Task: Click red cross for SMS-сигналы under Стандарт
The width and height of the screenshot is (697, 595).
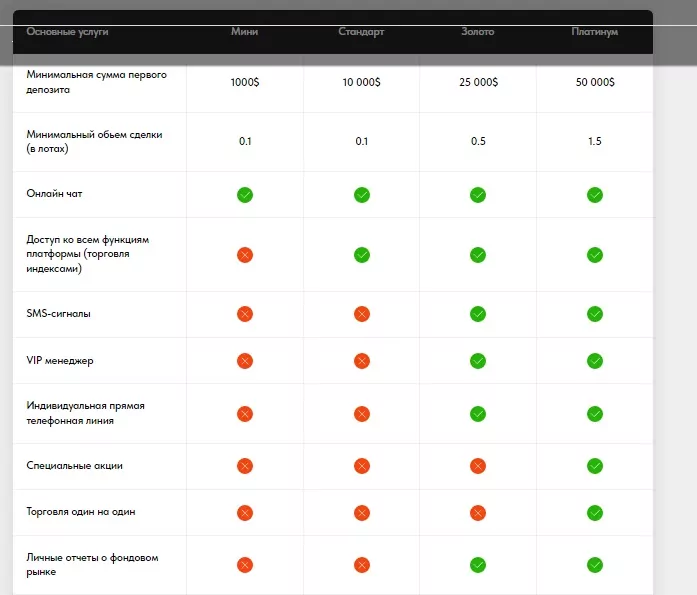Action: pyautogui.click(x=362, y=314)
